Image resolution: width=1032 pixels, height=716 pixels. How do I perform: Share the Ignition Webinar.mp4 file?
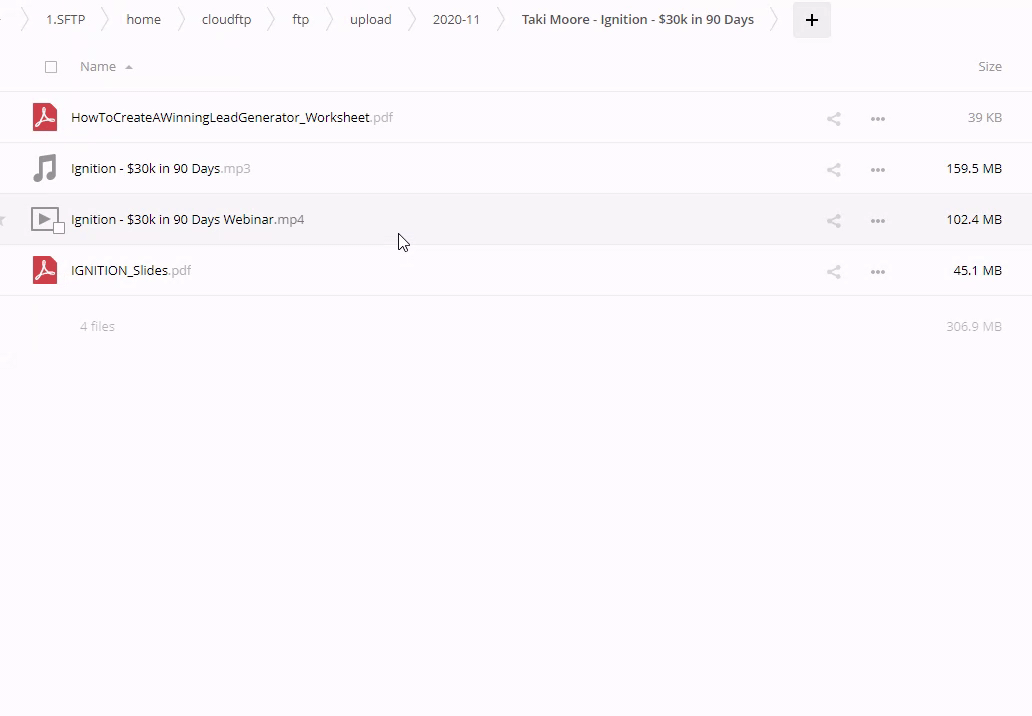[x=833, y=220]
